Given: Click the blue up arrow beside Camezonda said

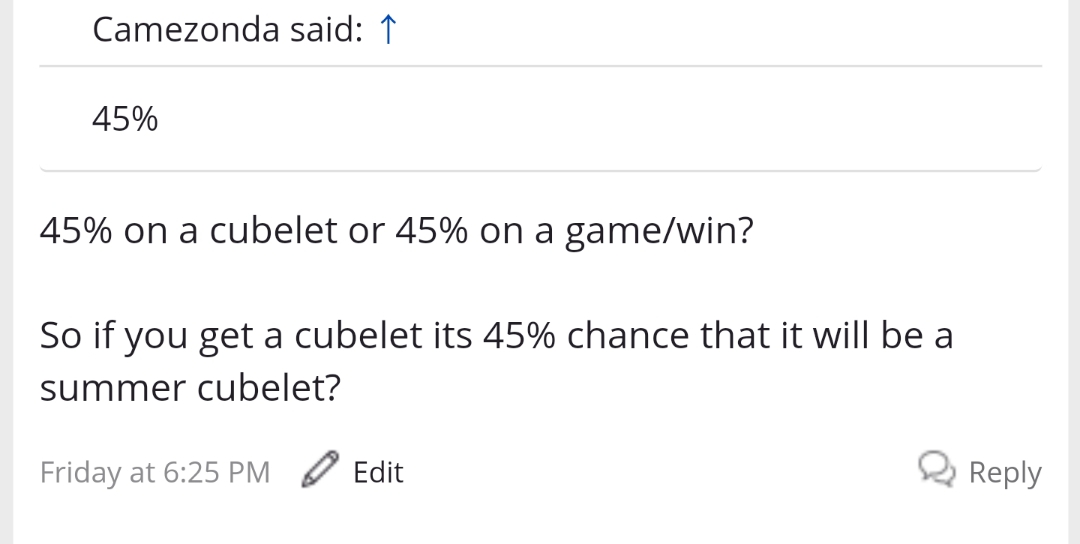Looking at the screenshot, I should [388, 30].
